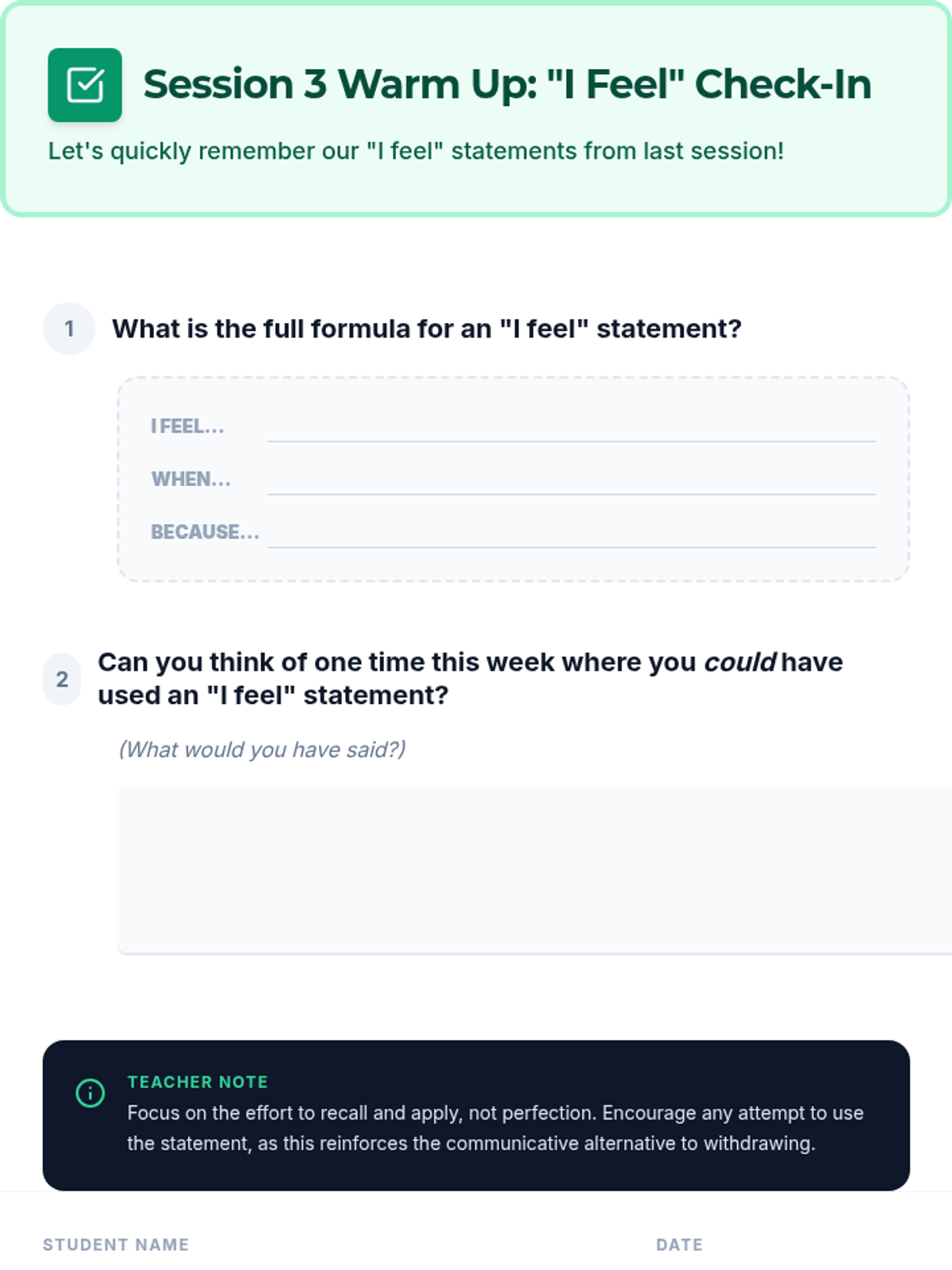Click the large answer box for question 2
The width and height of the screenshot is (952, 1270).
pos(535,870)
